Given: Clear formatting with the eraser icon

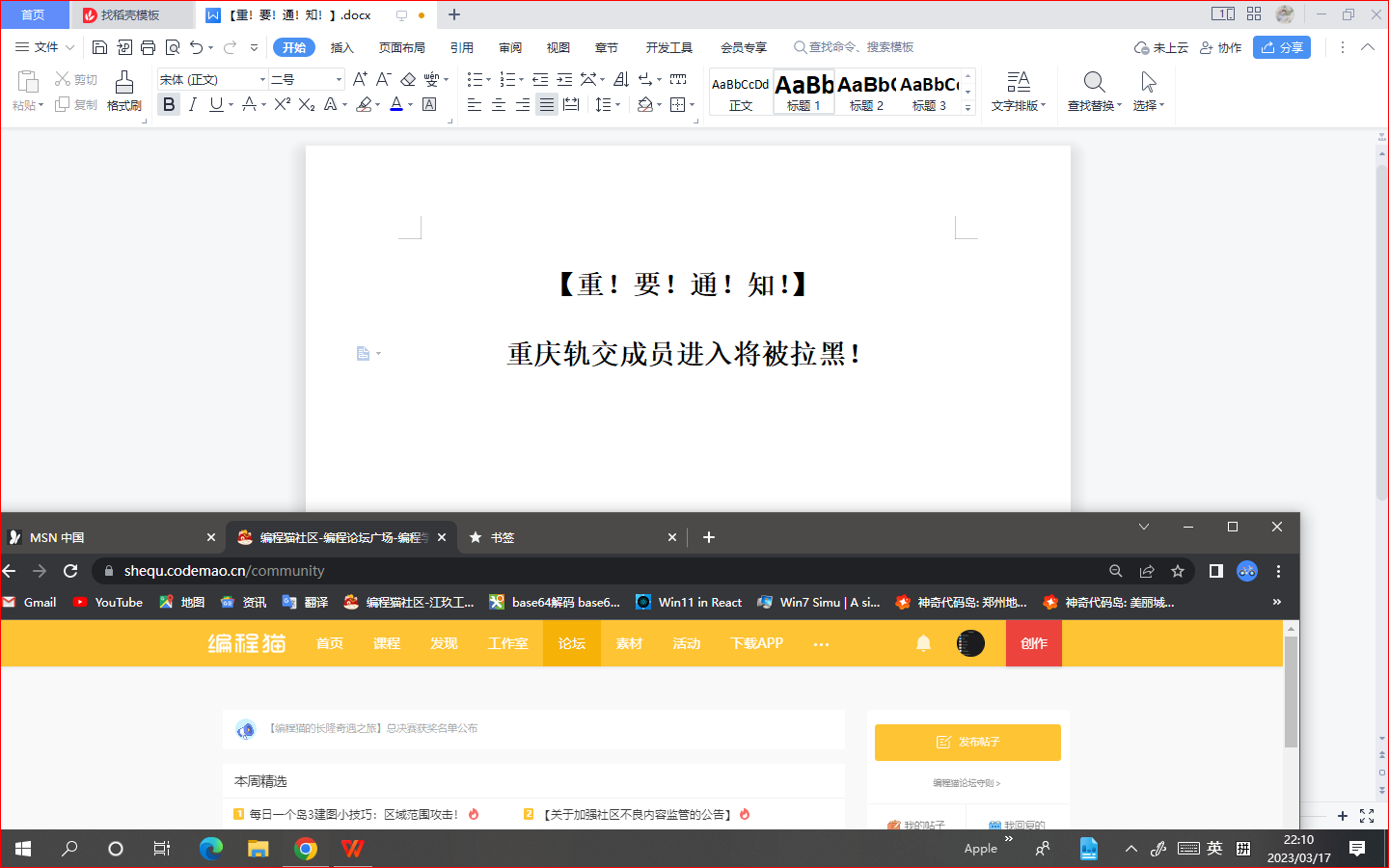Looking at the screenshot, I should [x=408, y=79].
